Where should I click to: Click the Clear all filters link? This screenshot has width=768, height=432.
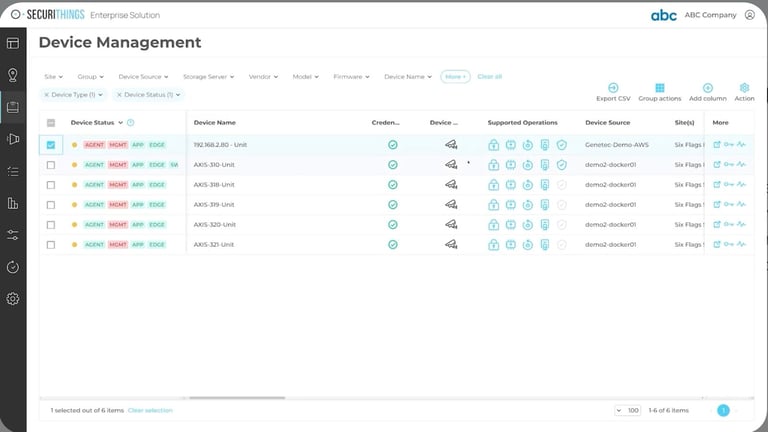point(489,76)
